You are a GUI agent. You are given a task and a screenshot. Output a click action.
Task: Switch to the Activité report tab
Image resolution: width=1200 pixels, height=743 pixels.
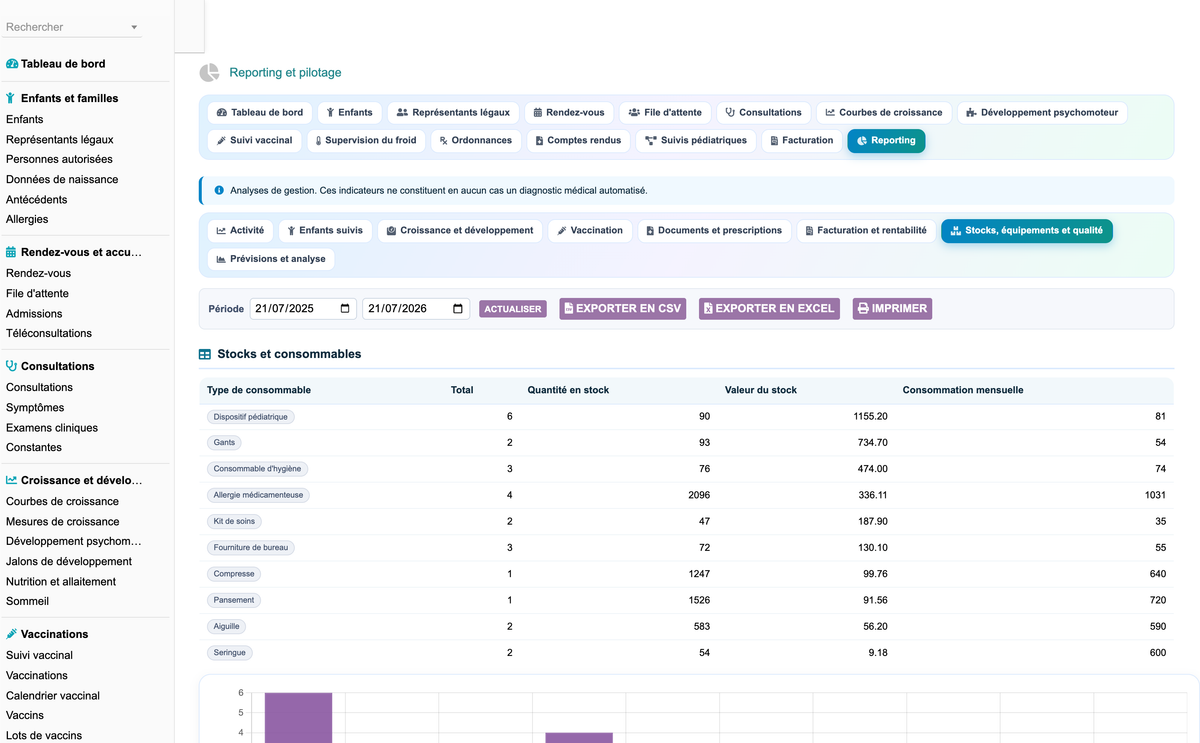pyautogui.click(x=240, y=231)
